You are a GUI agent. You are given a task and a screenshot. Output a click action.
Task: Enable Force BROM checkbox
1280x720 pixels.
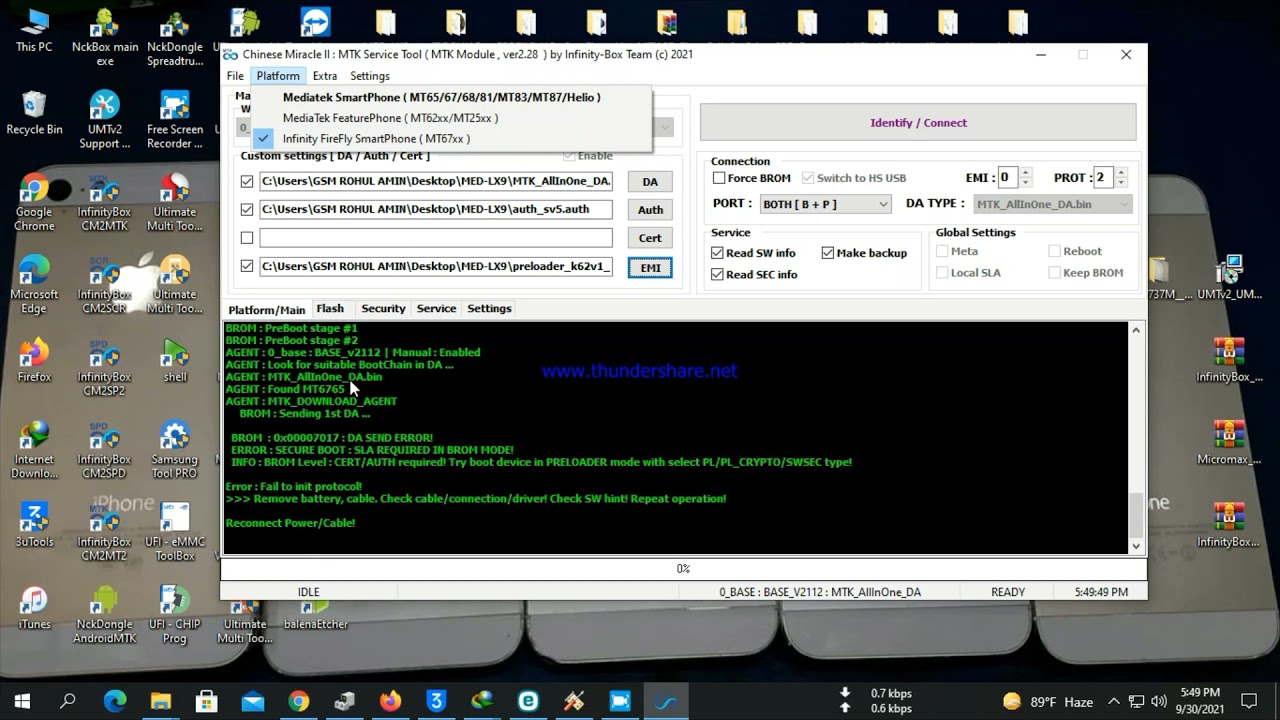point(719,178)
